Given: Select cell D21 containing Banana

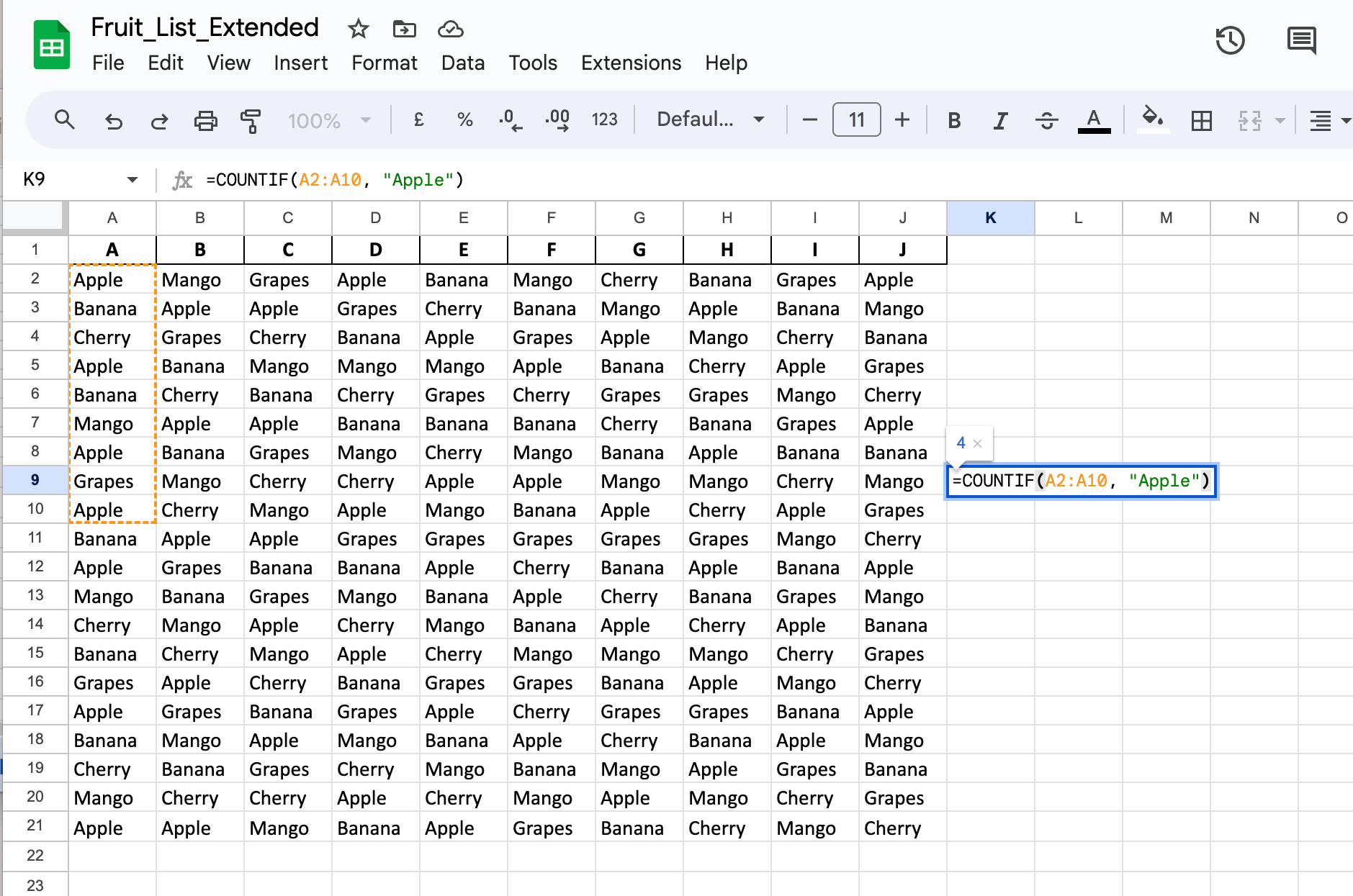Looking at the screenshot, I should (375, 828).
